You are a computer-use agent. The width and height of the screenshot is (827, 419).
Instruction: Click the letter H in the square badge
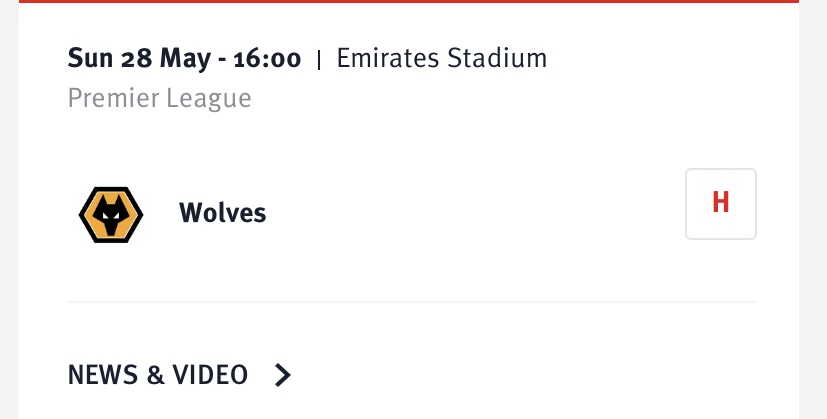(721, 202)
